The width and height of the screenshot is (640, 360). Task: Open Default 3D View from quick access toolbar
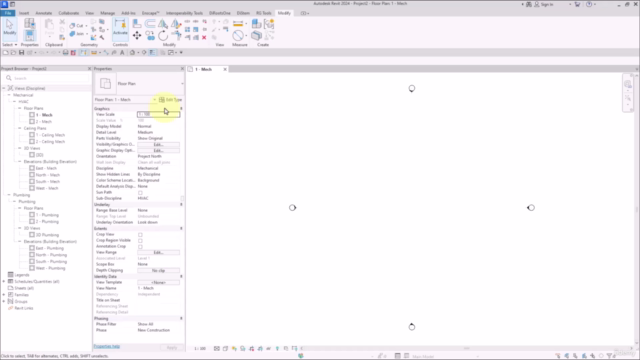click(132, 53)
